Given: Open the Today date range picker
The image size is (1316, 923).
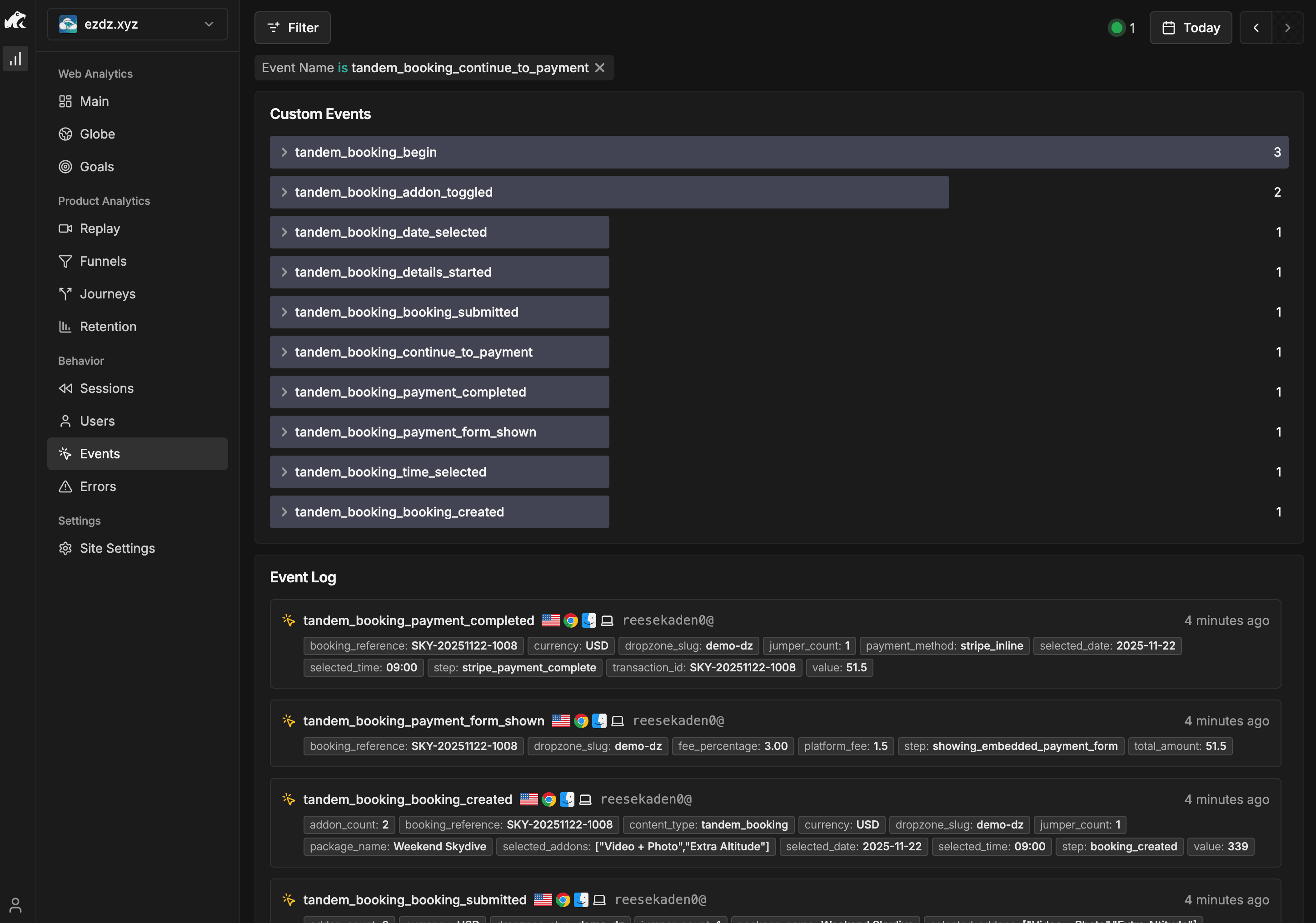Looking at the screenshot, I should [x=1190, y=27].
